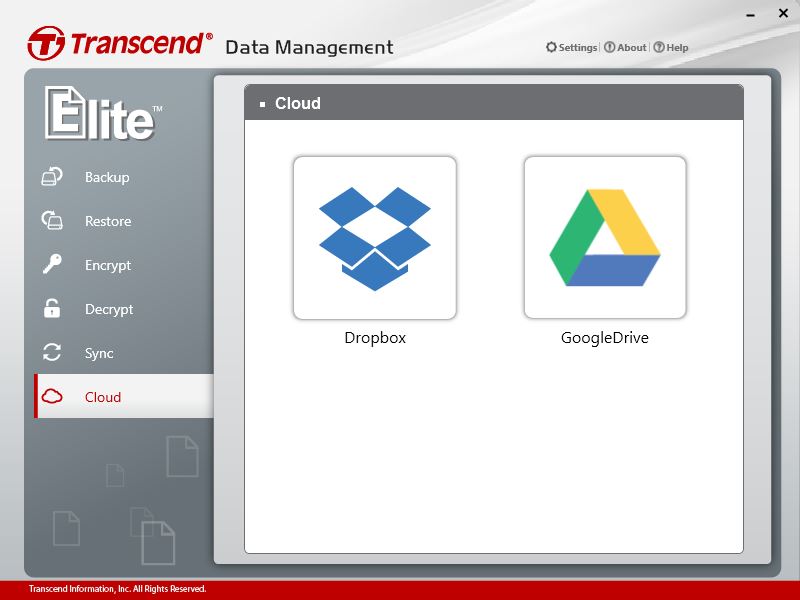Go to the Encrypt menu label
Screen dimensions: 800x600
click(108, 265)
